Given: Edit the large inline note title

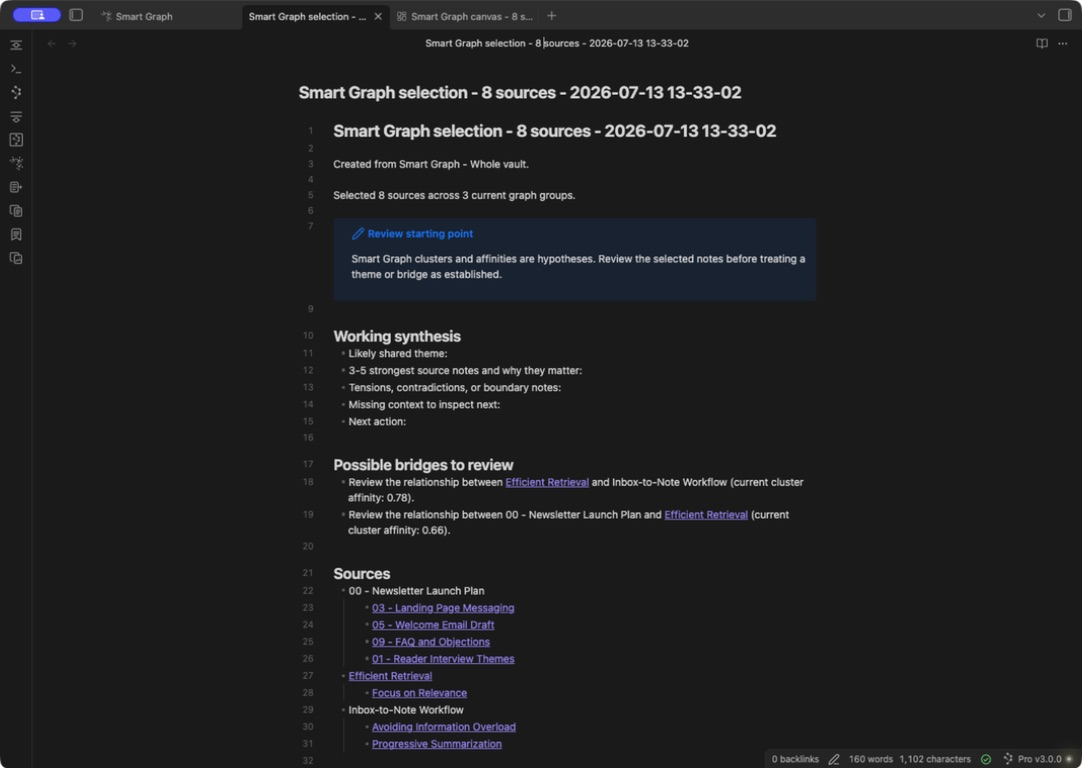Looking at the screenshot, I should [520, 92].
